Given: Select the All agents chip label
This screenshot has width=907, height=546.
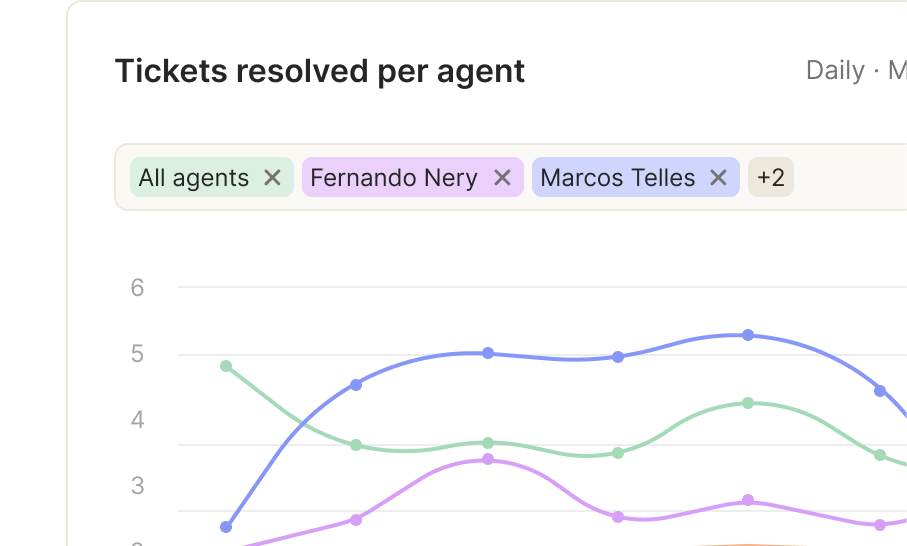Looking at the screenshot, I should [x=194, y=178].
